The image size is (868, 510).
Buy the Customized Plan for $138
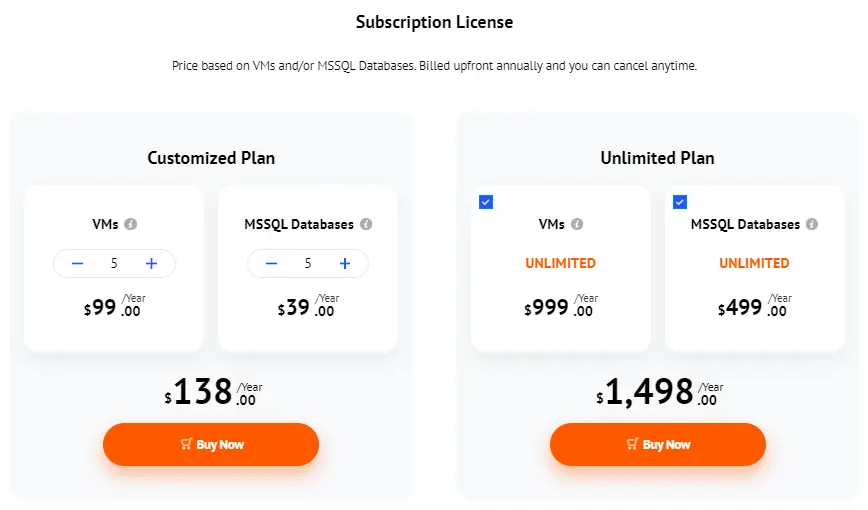coord(211,444)
